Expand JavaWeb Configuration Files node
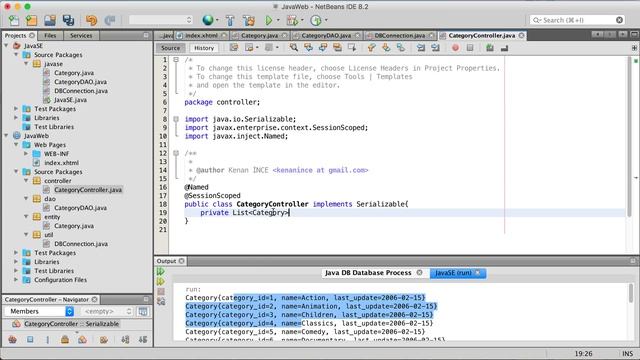The image size is (640, 360). 16,280
